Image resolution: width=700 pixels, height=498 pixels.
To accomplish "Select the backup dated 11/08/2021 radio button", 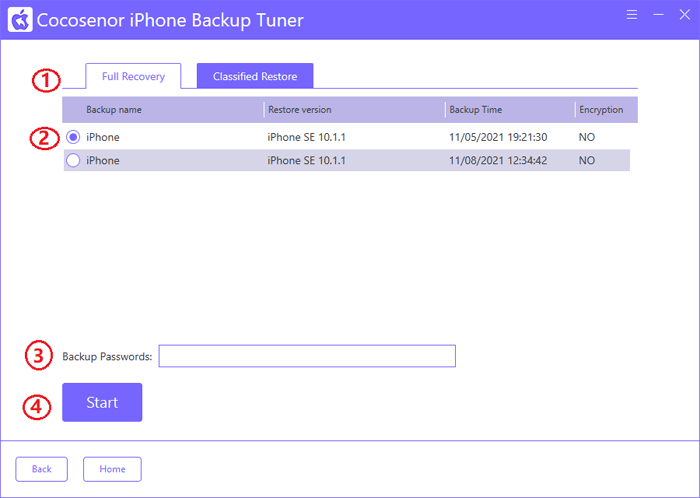I will [x=73, y=160].
